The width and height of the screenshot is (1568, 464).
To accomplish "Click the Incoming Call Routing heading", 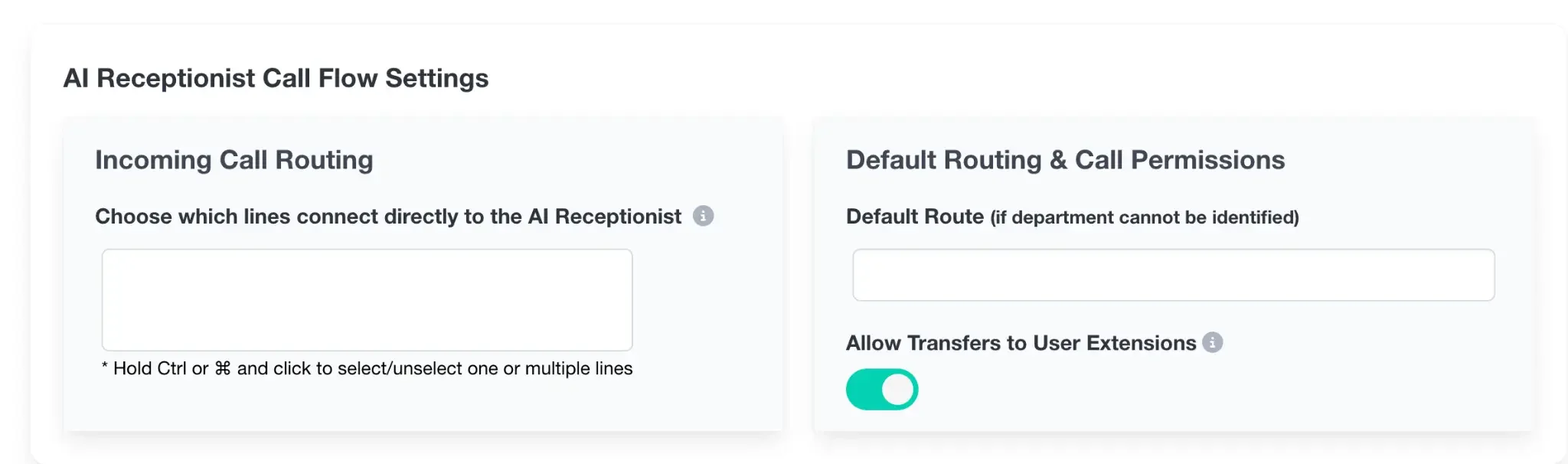I will [x=234, y=160].
